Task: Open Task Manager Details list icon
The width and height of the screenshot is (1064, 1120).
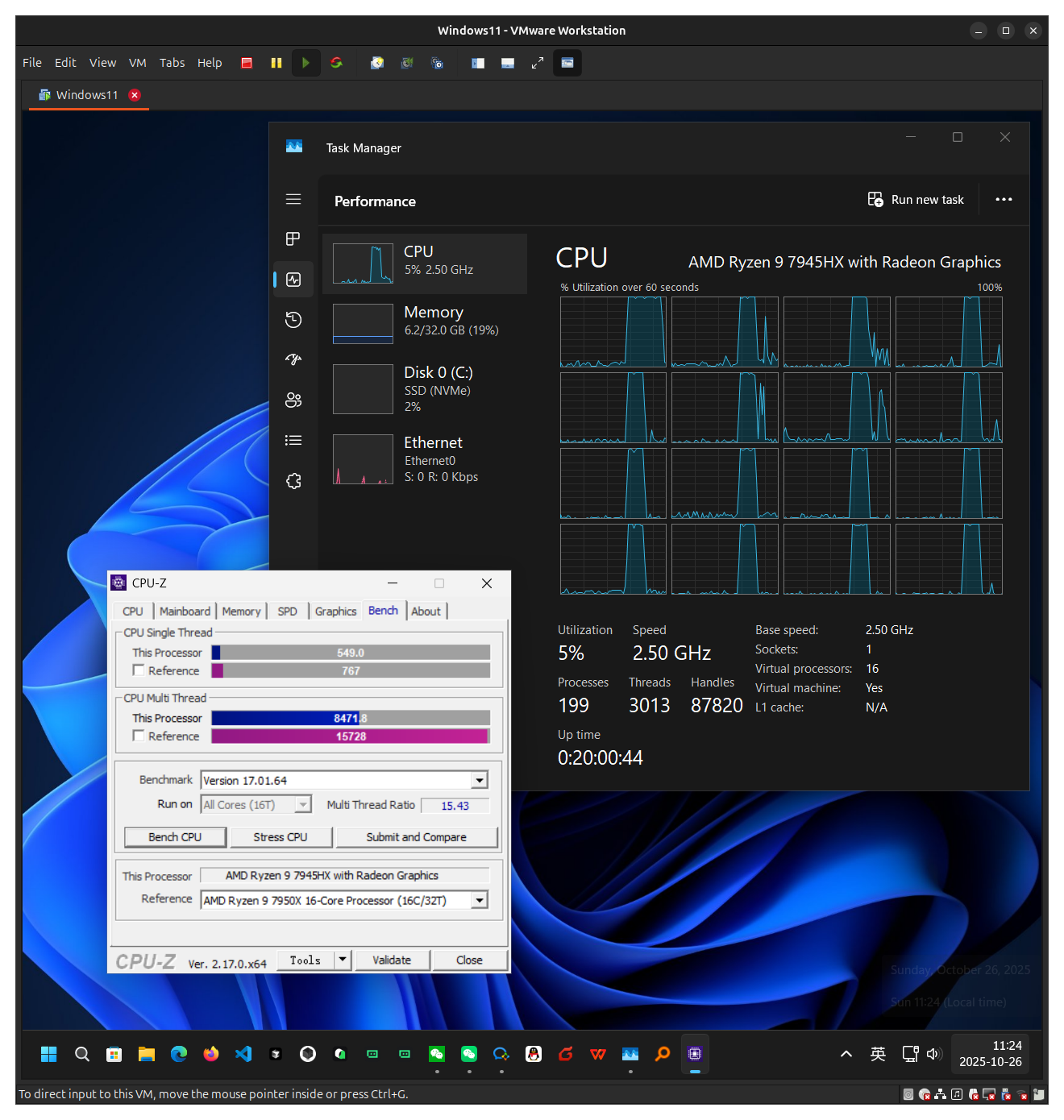Action: (293, 441)
